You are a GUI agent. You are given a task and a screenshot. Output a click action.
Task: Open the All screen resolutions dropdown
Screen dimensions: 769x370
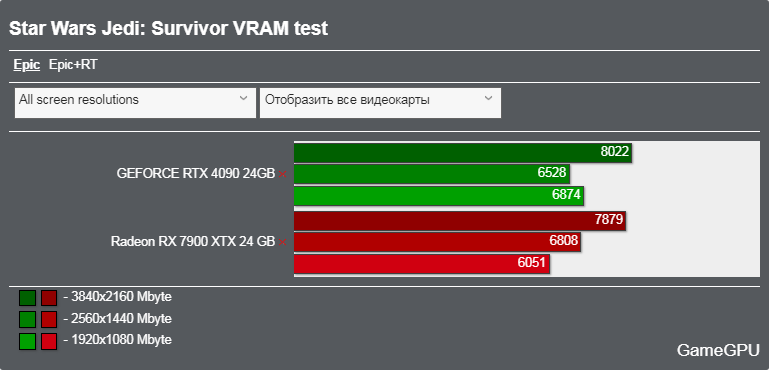coord(135,103)
